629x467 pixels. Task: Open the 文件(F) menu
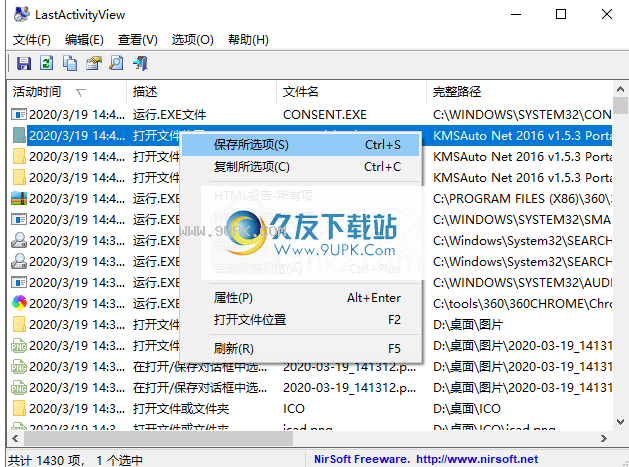[x=32, y=40]
